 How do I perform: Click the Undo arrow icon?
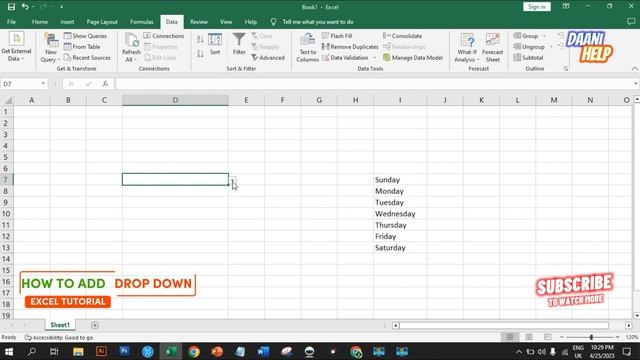(x=25, y=7)
